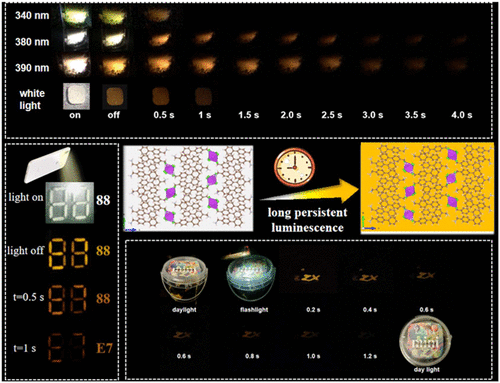This screenshot has width=500, height=383.
Task: Click the crystal structure on the yellow background
Action: pyautogui.click(x=427, y=187)
